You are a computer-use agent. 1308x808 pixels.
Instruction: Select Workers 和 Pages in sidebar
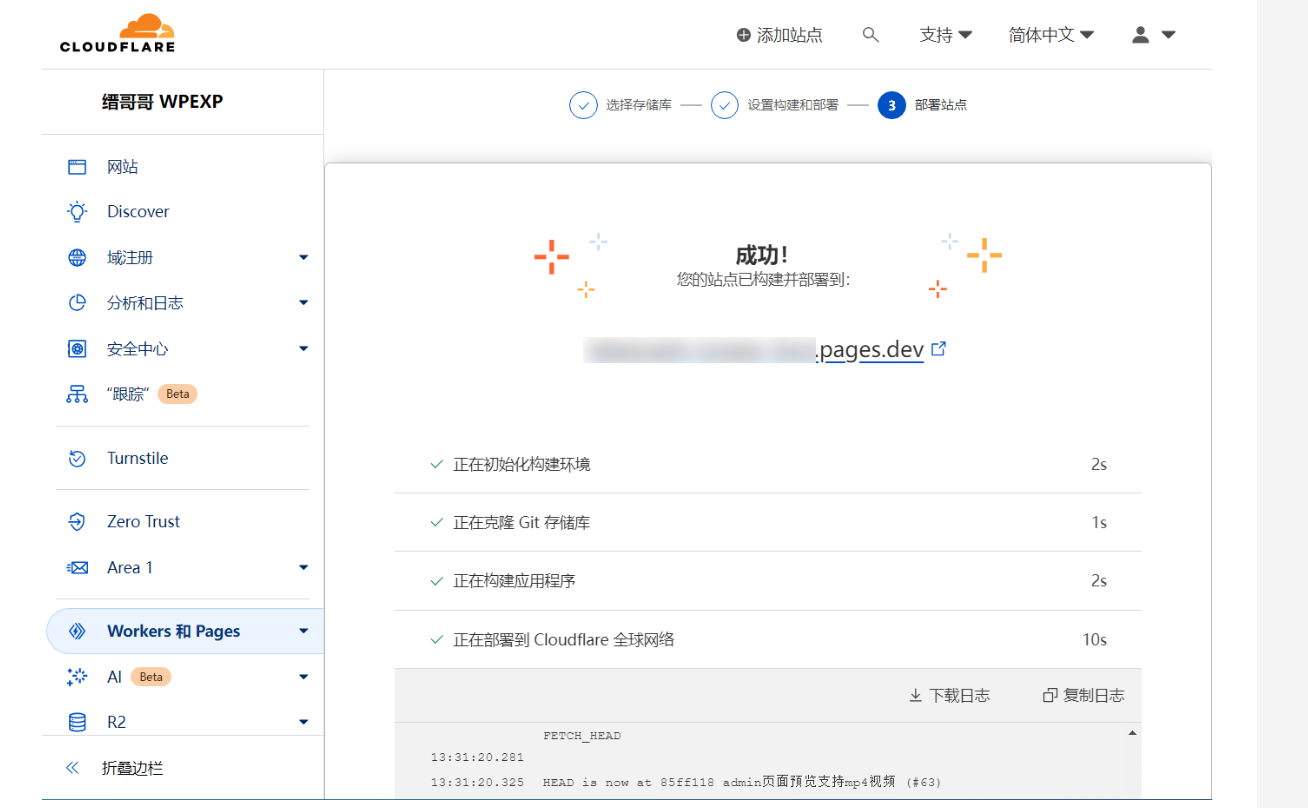pos(174,631)
